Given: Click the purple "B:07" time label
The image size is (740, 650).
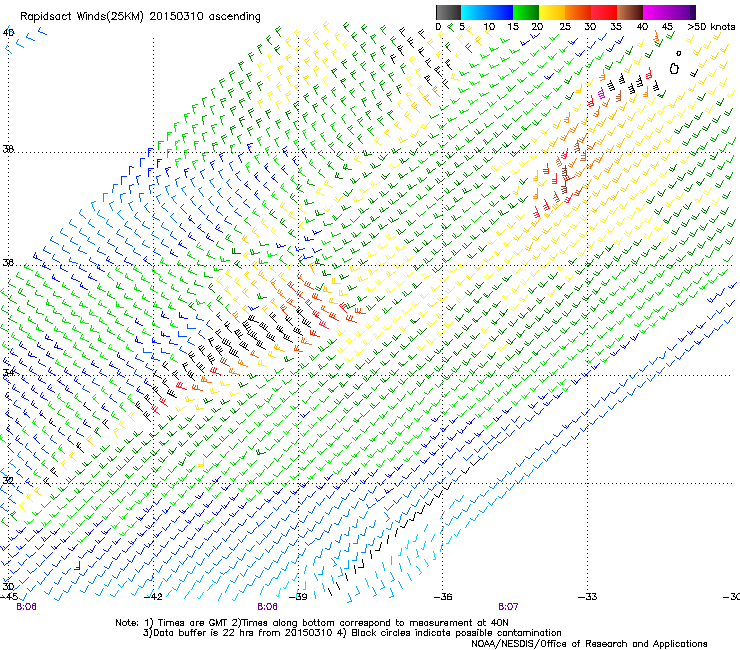Looking at the screenshot, I should (x=508, y=607).
